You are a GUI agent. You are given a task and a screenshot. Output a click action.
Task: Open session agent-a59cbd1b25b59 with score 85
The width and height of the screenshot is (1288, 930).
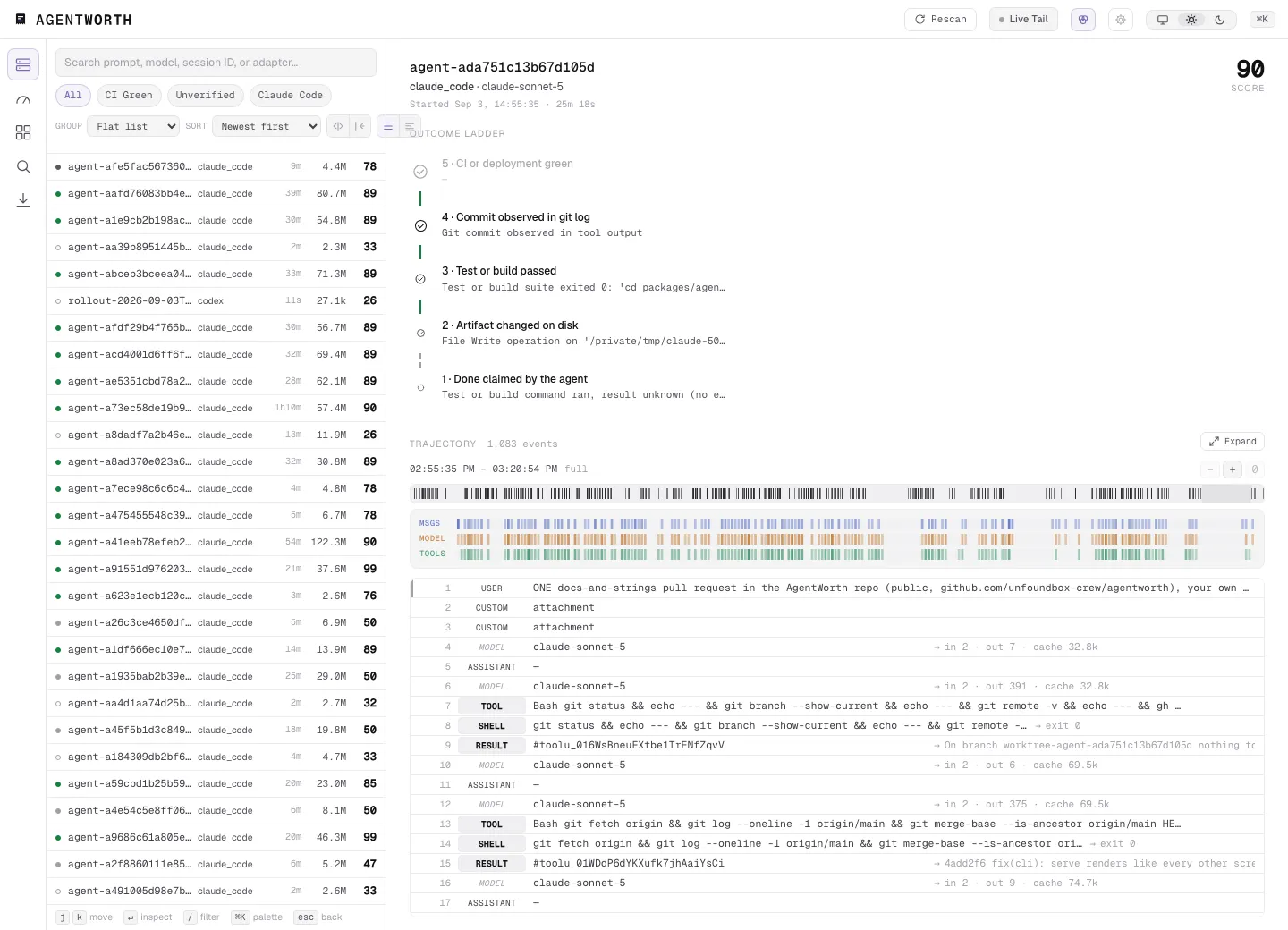click(216, 783)
